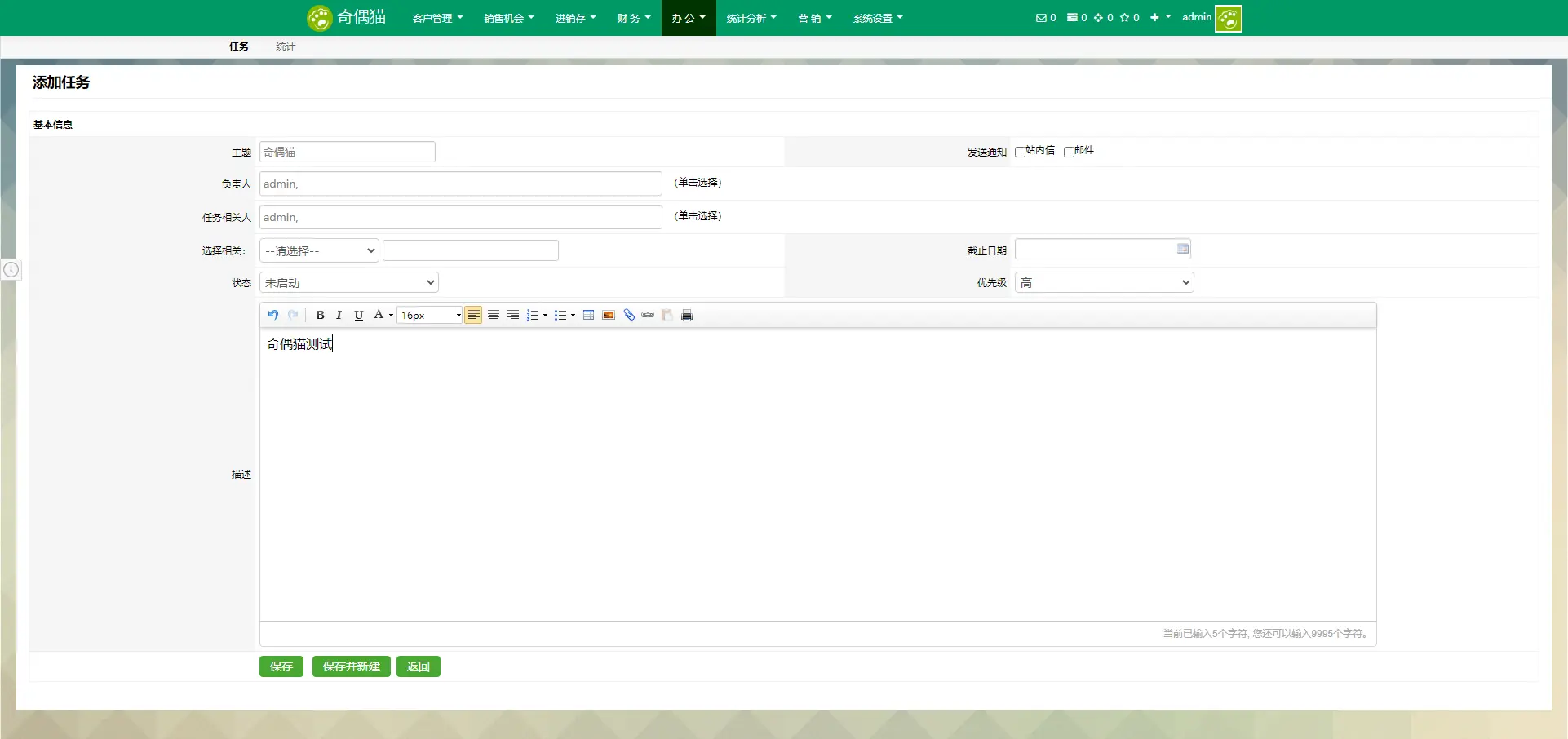This screenshot has height=739, width=1568.
Task: Insert a numbered list
Action: pos(533,315)
